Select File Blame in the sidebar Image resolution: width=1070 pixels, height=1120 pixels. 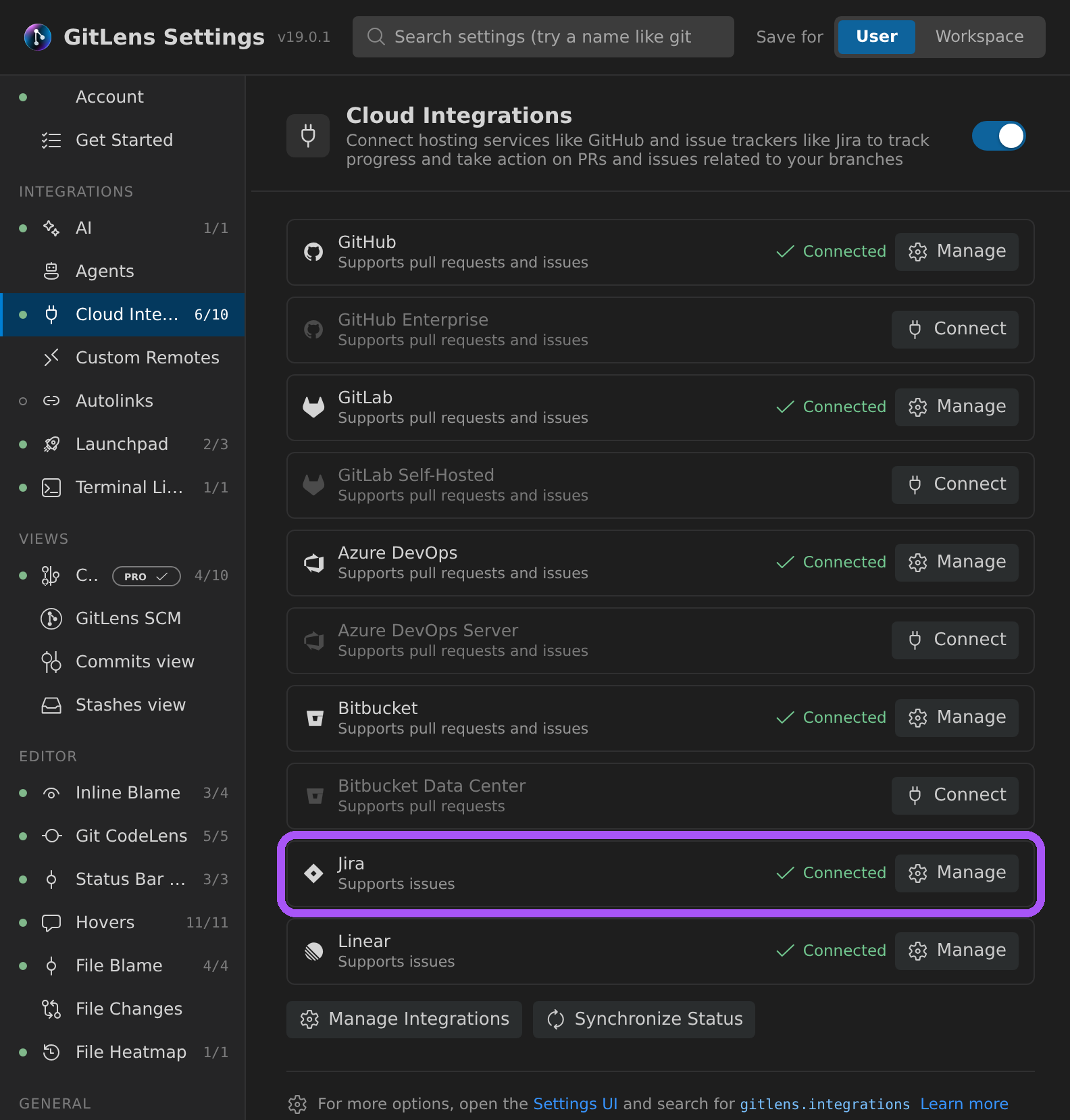tap(122, 966)
